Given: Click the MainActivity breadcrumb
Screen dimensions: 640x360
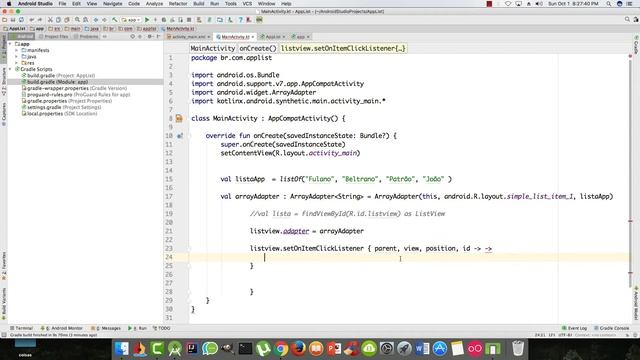Looking at the screenshot, I should coord(213,48).
